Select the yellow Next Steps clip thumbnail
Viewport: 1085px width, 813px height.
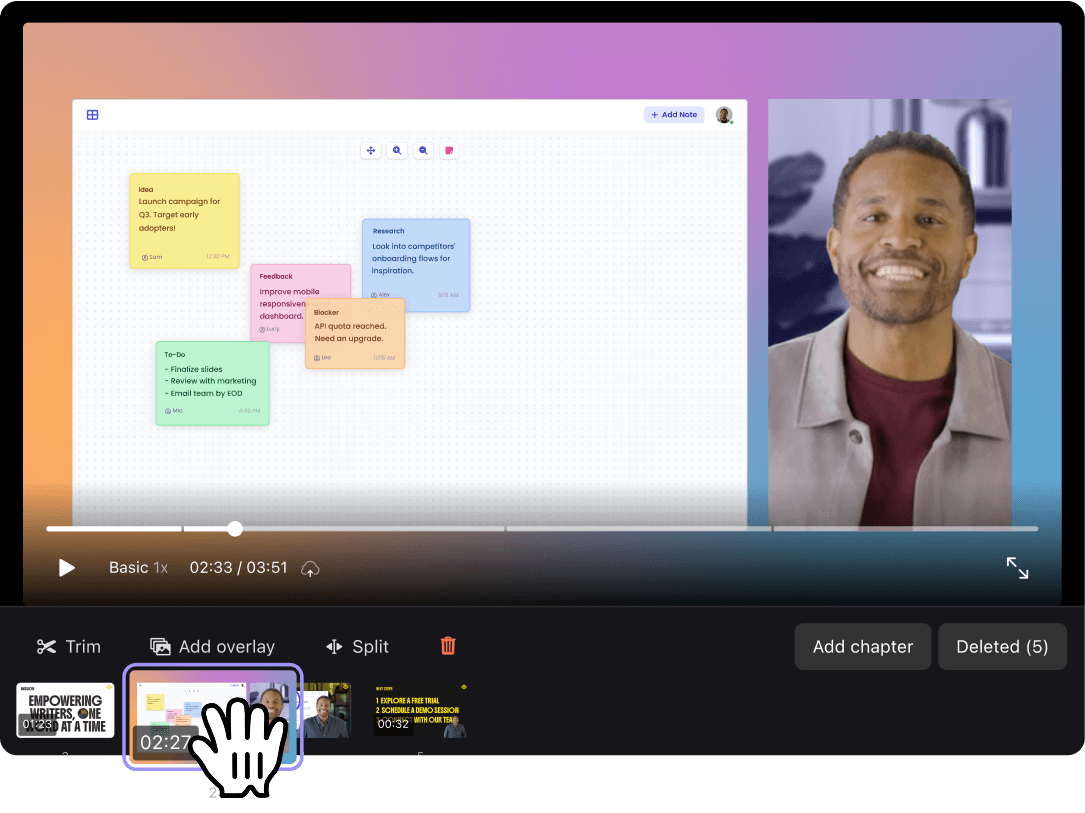pos(420,710)
